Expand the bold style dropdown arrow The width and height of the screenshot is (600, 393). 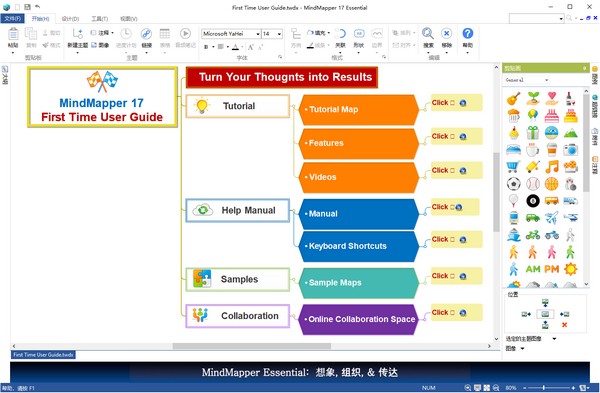(x=213, y=47)
